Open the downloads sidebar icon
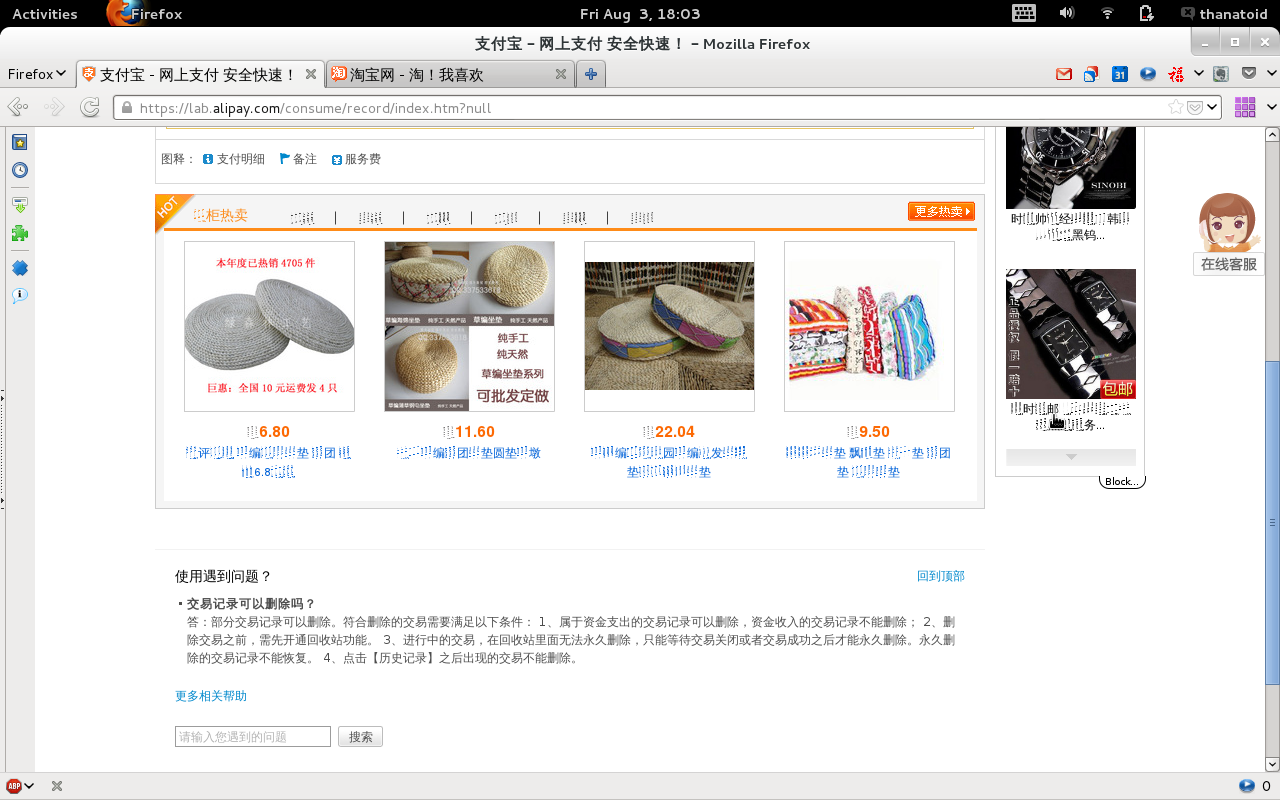 pyautogui.click(x=19, y=205)
